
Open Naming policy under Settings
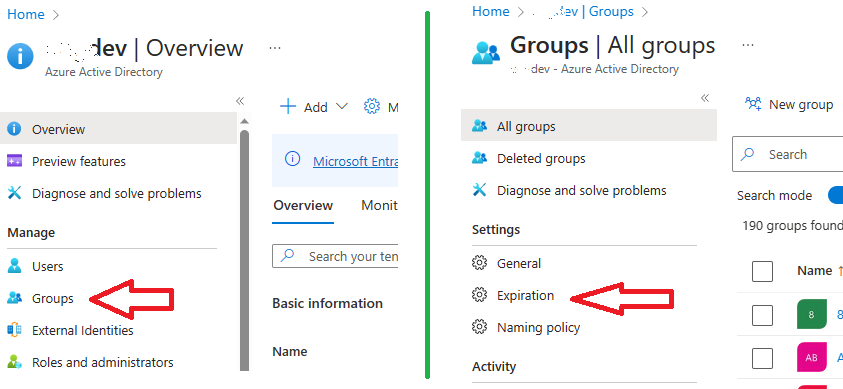539,328
